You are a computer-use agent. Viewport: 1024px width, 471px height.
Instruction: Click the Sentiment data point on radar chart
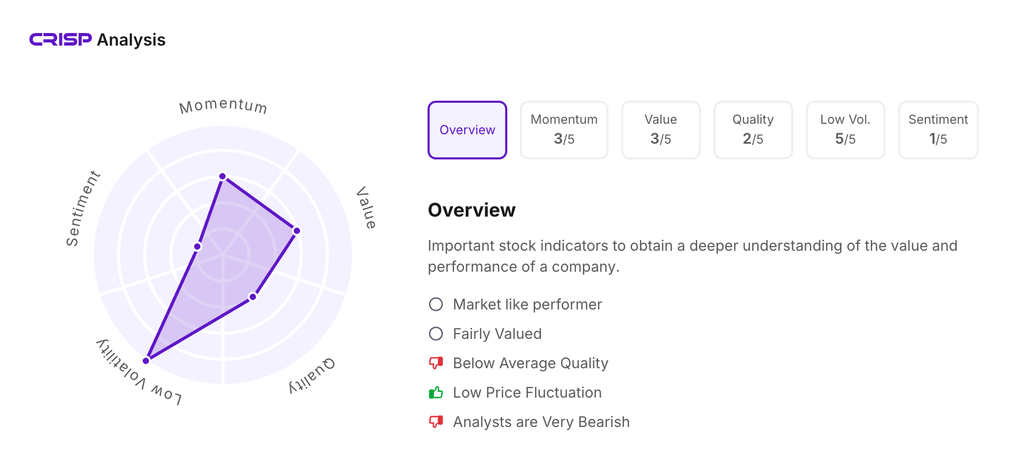point(198,246)
